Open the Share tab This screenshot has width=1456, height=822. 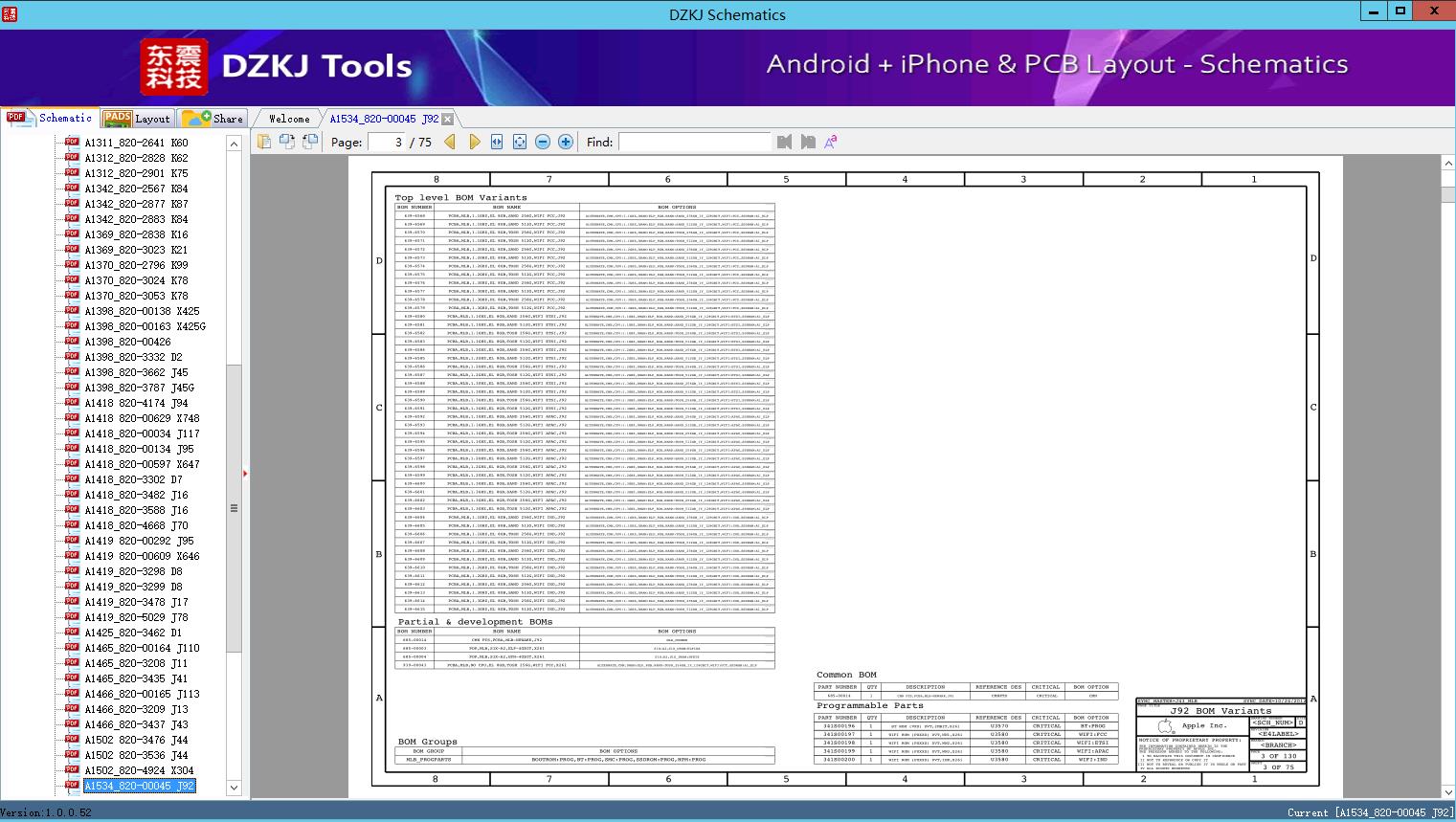tap(213, 119)
